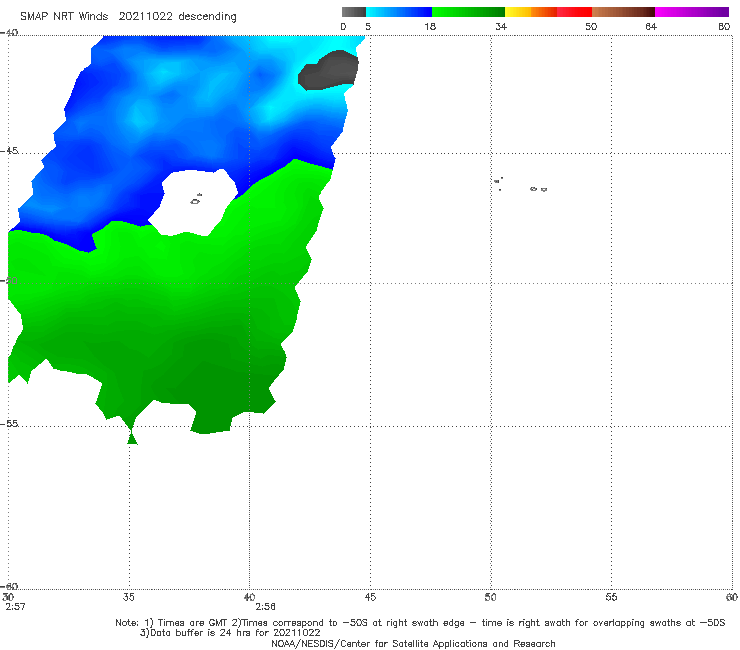740x650 pixels.
Task: Click the color bar label "34"
Action: pos(501,27)
